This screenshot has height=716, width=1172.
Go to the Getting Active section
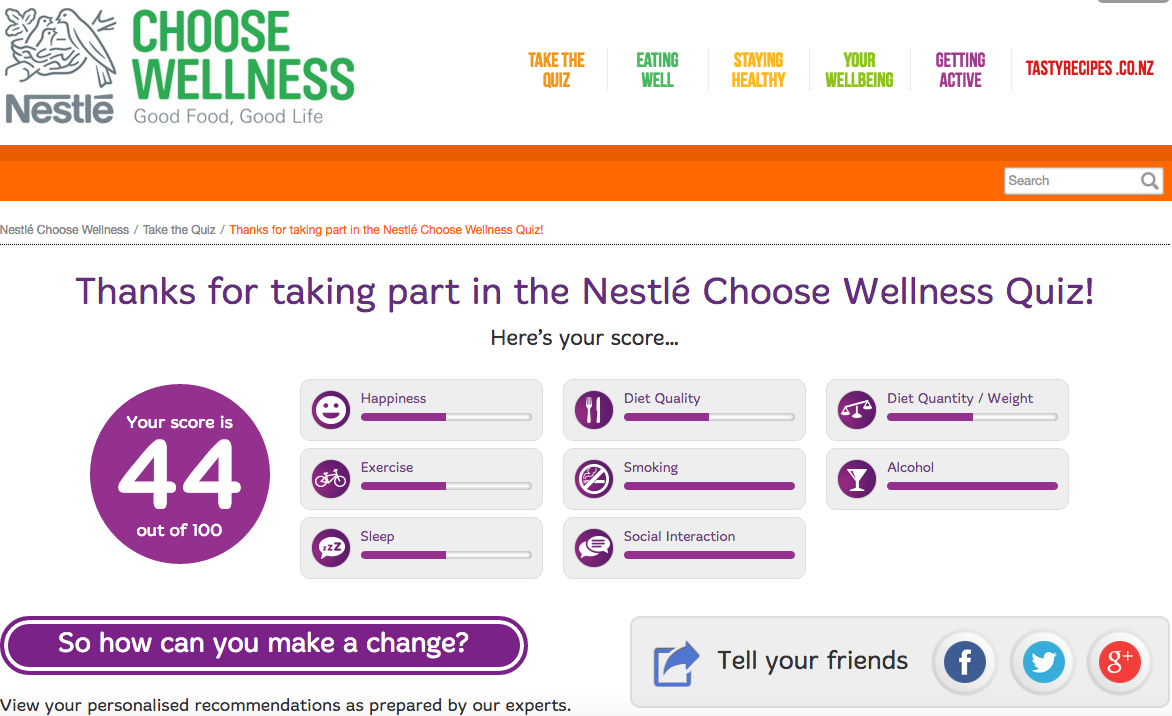click(x=960, y=70)
